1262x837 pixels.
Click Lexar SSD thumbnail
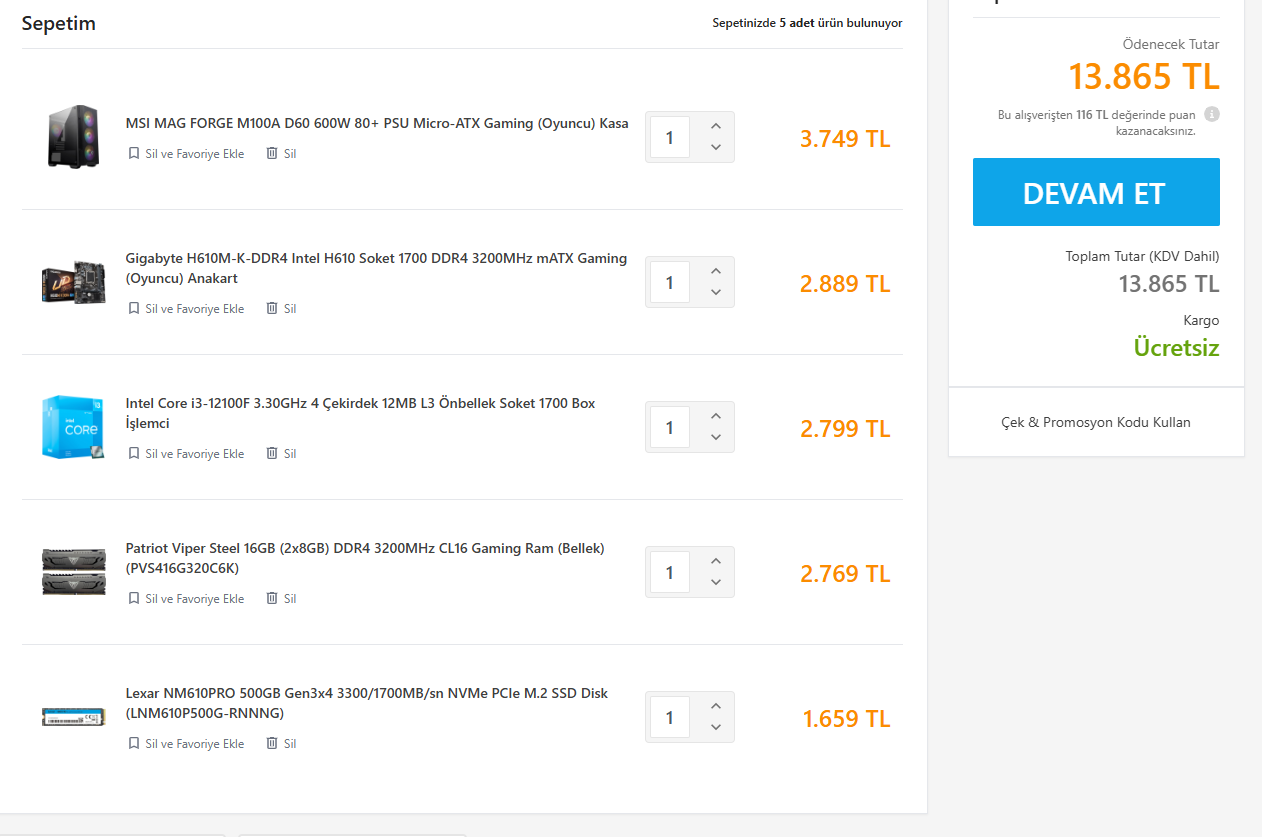(x=73, y=717)
